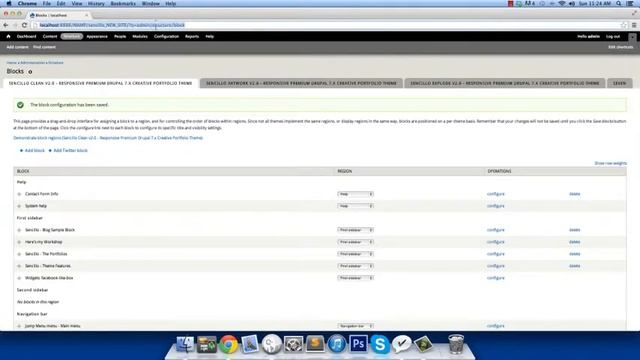Bookmark the page with the star icon
Screen dimensions: 640x360
624,25
